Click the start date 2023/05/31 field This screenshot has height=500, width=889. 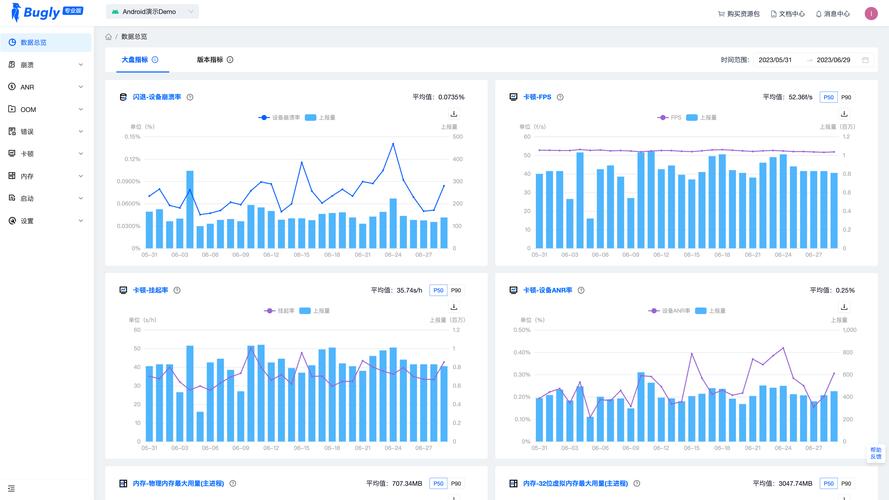(x=775, y=60)
